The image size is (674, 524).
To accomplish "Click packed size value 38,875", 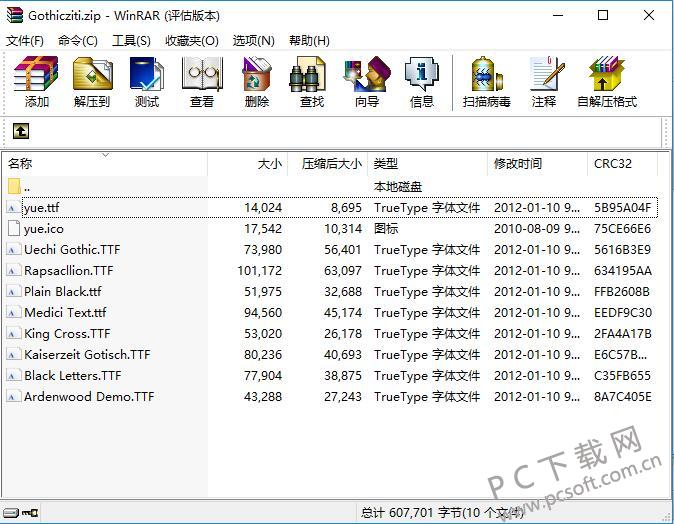I will click(343, 376).
